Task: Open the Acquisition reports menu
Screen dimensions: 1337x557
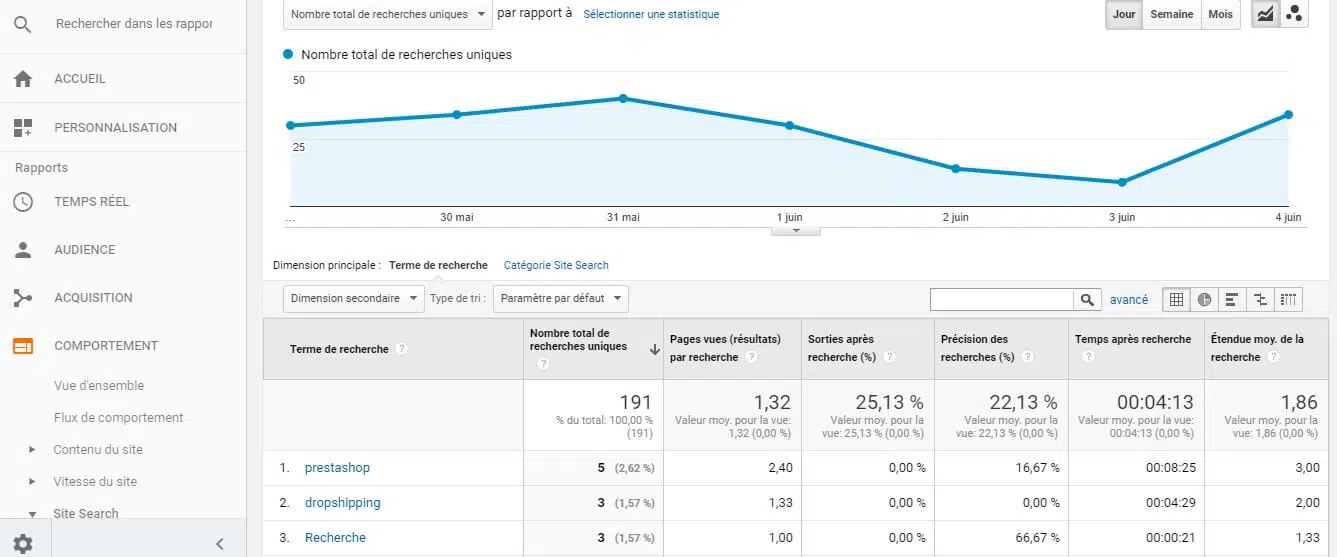Action: [93, 297]
